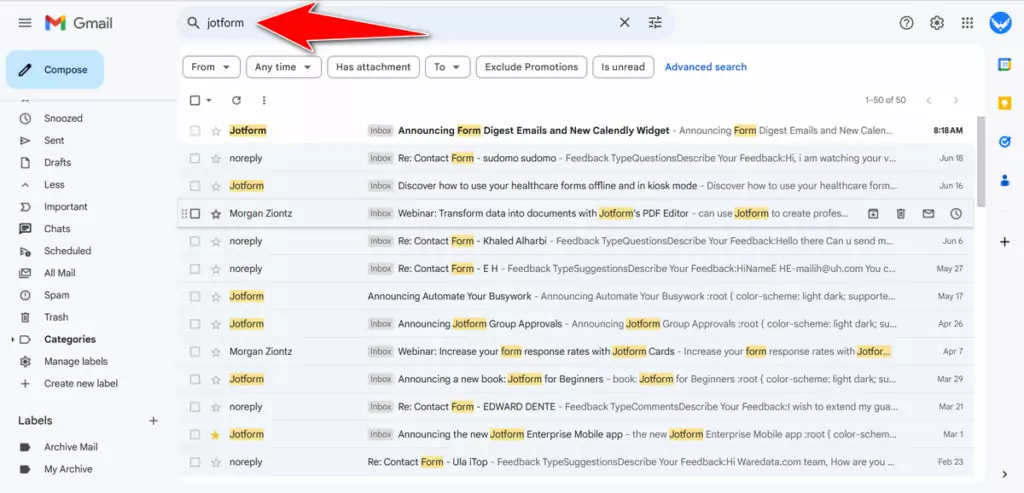Click the Gmail logo
This screenshot has height=493, width=1024.
coord(78,23)
